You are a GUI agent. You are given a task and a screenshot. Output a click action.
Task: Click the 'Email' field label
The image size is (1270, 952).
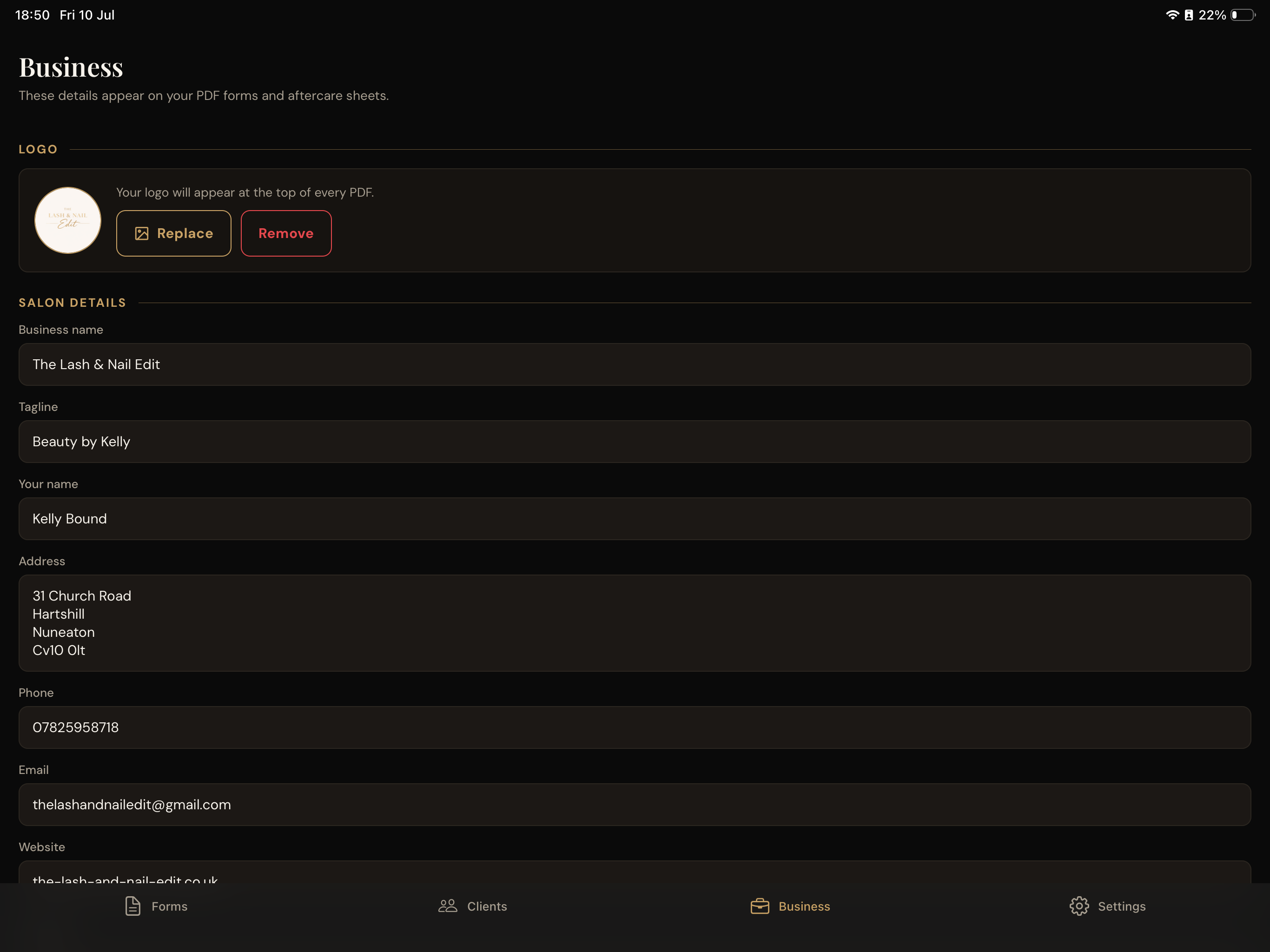34,769
